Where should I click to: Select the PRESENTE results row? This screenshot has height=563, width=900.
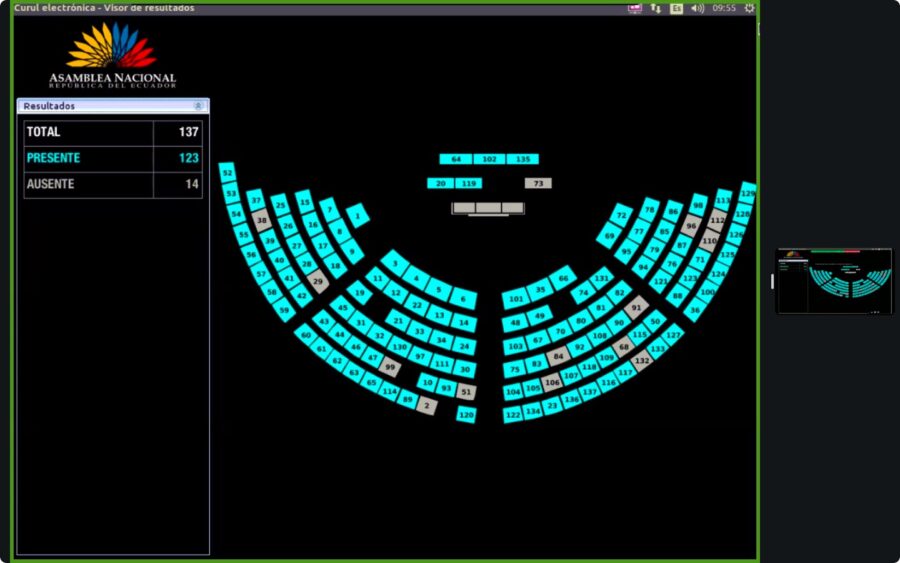[x=113, y=158]
